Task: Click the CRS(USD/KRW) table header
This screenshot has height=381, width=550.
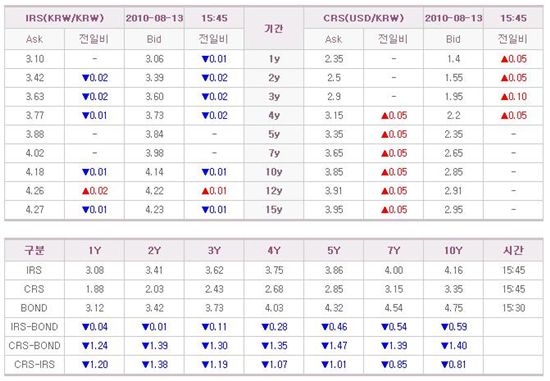Action: coord(363,18)
